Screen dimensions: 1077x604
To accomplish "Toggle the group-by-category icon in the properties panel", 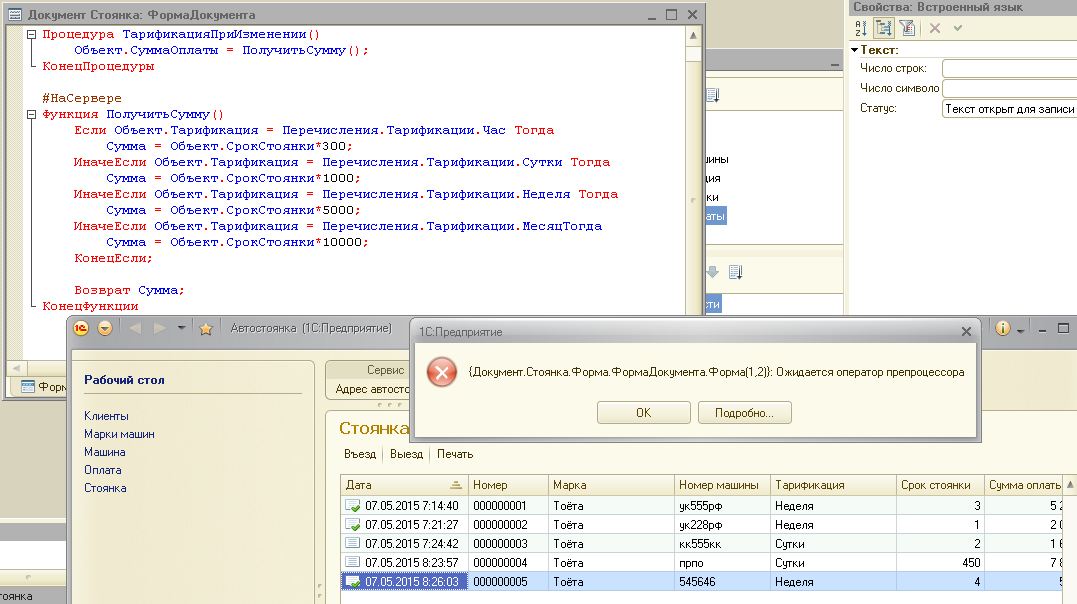I will point(884,28).
